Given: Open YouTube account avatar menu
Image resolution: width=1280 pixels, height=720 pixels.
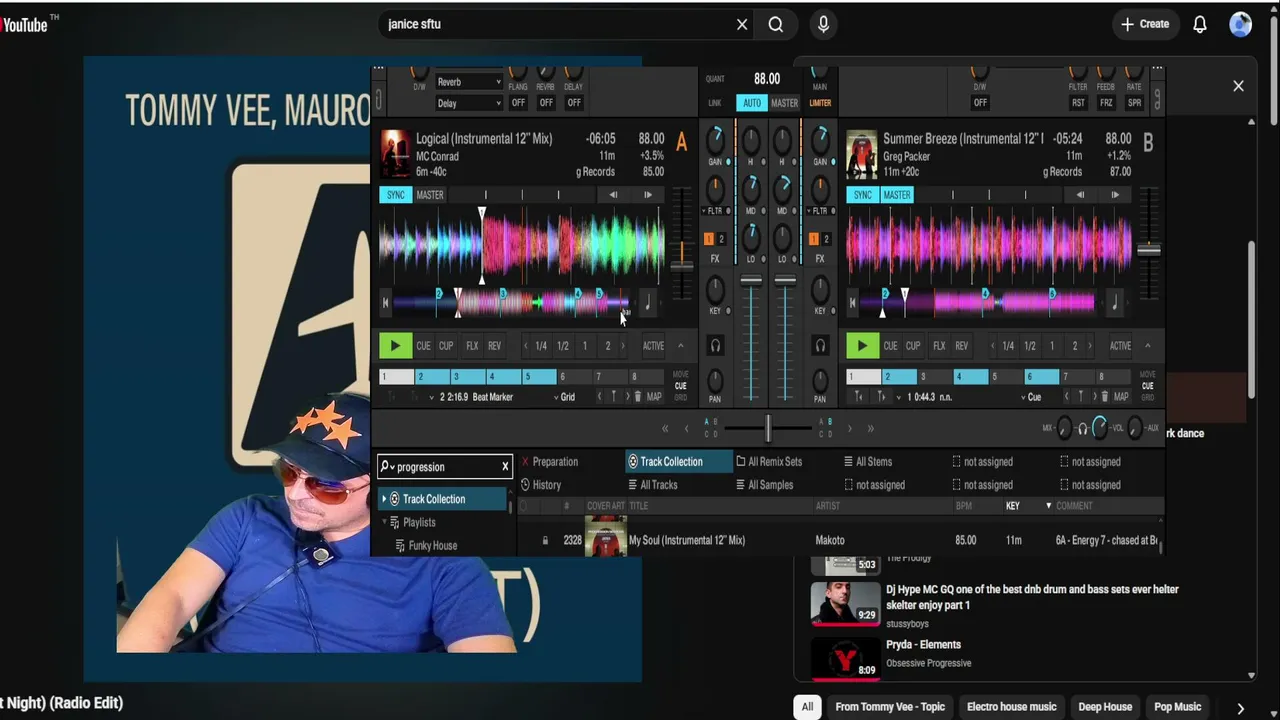Looking at the screenshot, I should tap(1241, 24).
